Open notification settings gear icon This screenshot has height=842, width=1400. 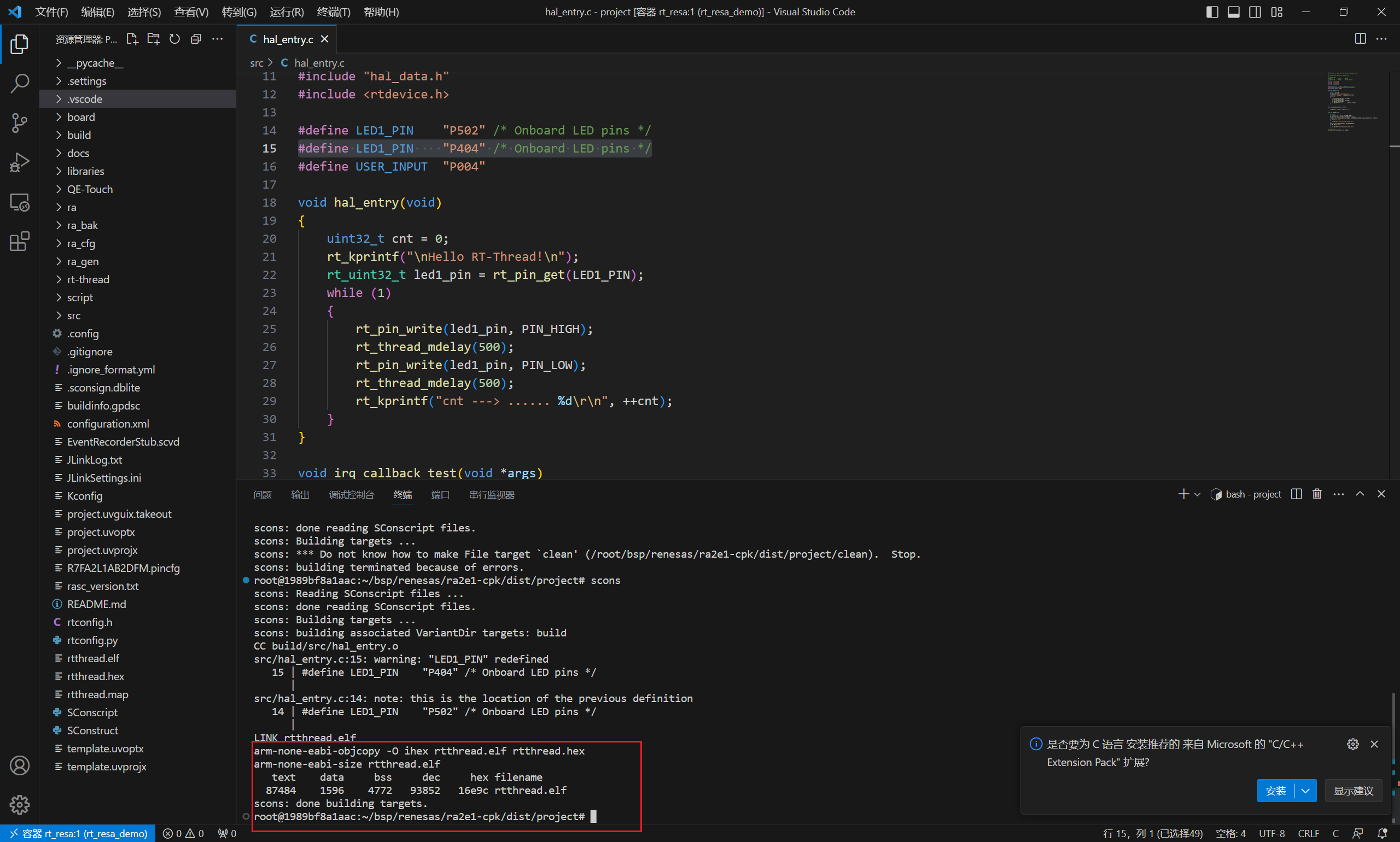(1353, 744)
